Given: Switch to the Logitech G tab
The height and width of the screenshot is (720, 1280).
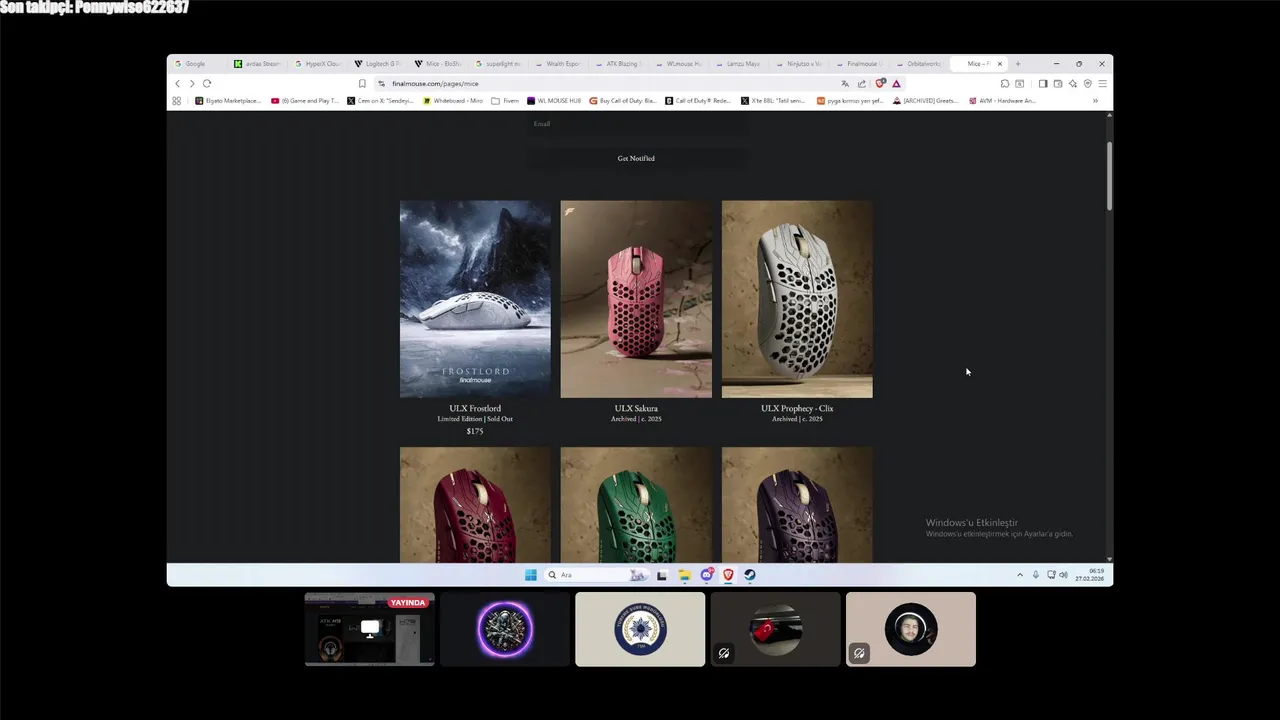Looking at the screenshot, I should (x=378, y=64).
